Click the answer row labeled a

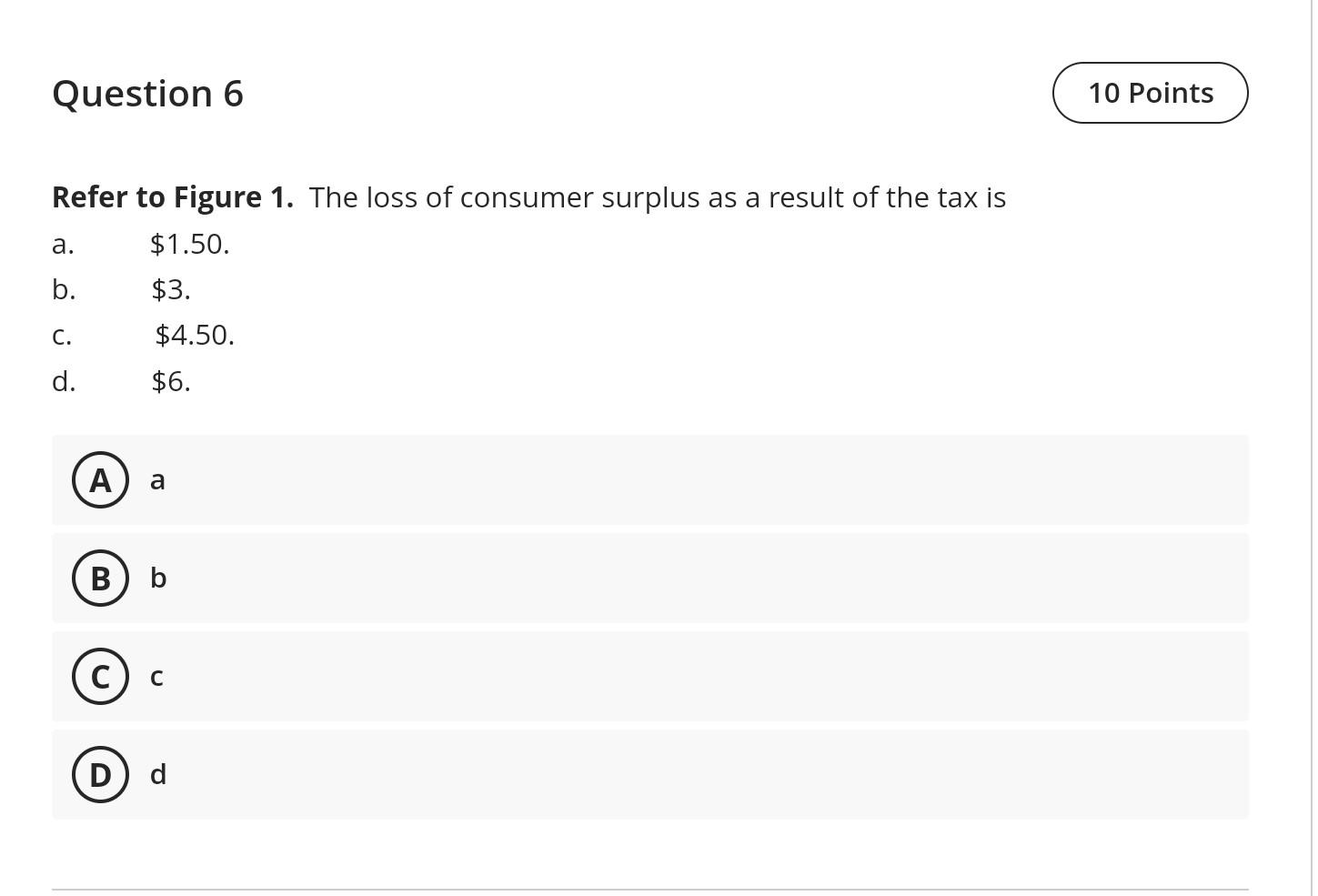pos(156,479)
